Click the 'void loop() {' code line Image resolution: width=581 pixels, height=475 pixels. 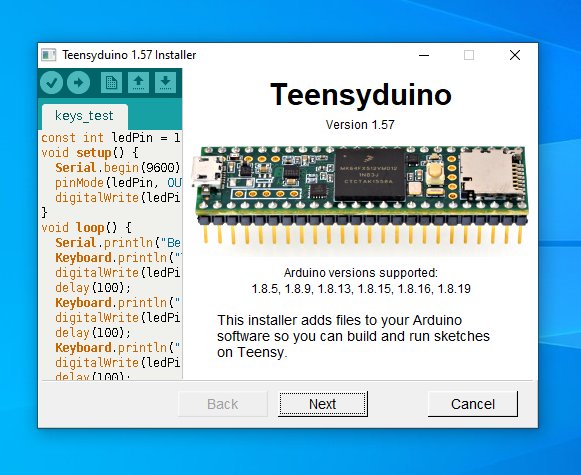click(86, 227)
